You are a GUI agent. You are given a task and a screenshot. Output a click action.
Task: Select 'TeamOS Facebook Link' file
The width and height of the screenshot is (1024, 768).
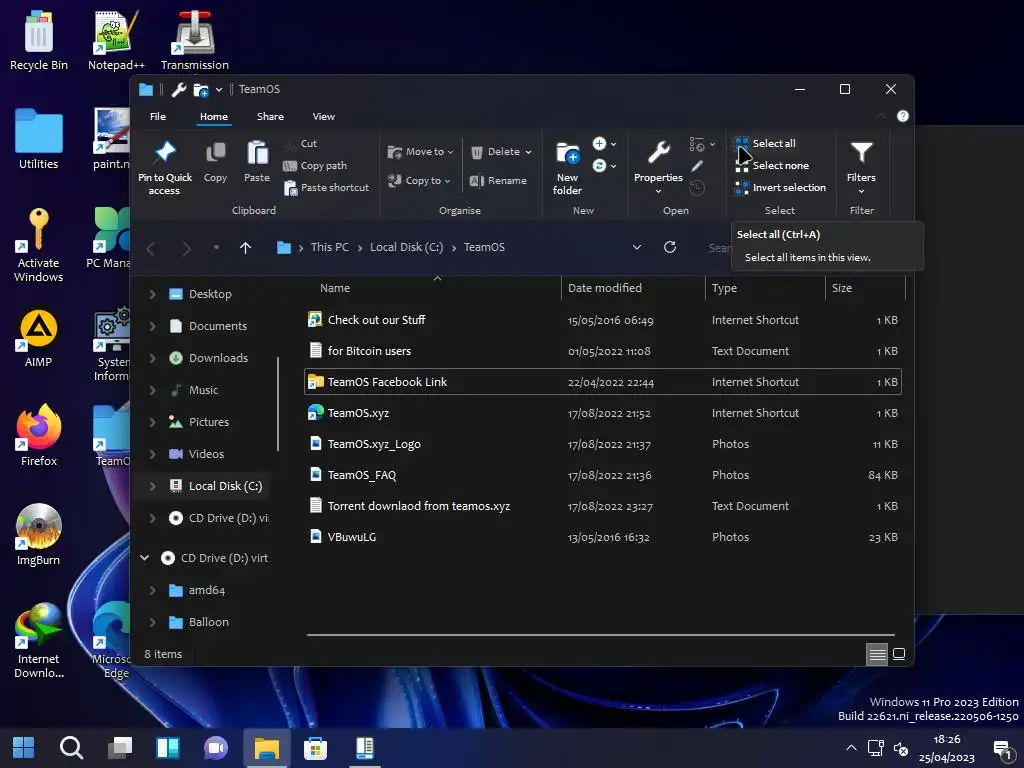click(x=603, y=382)
